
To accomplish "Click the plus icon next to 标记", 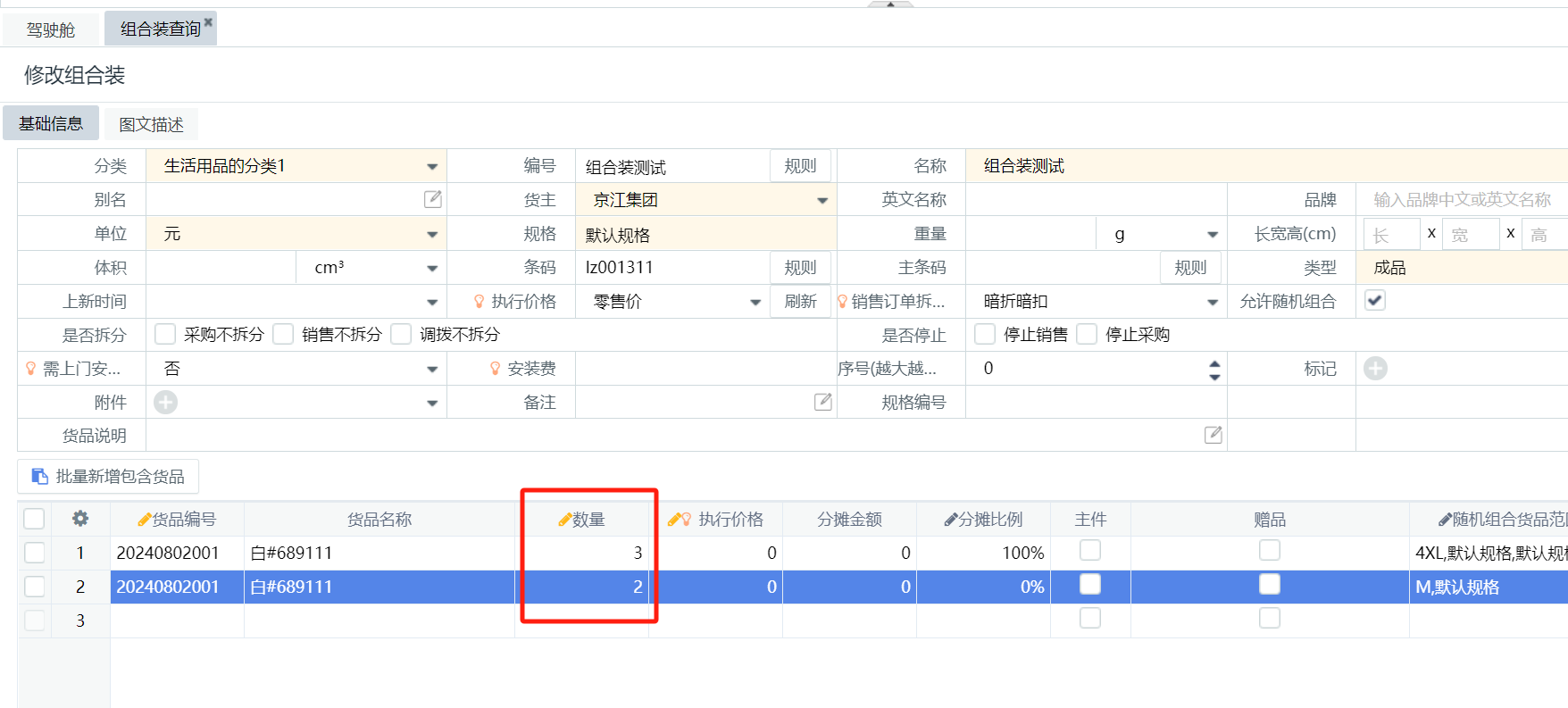I will point(1375,369).
